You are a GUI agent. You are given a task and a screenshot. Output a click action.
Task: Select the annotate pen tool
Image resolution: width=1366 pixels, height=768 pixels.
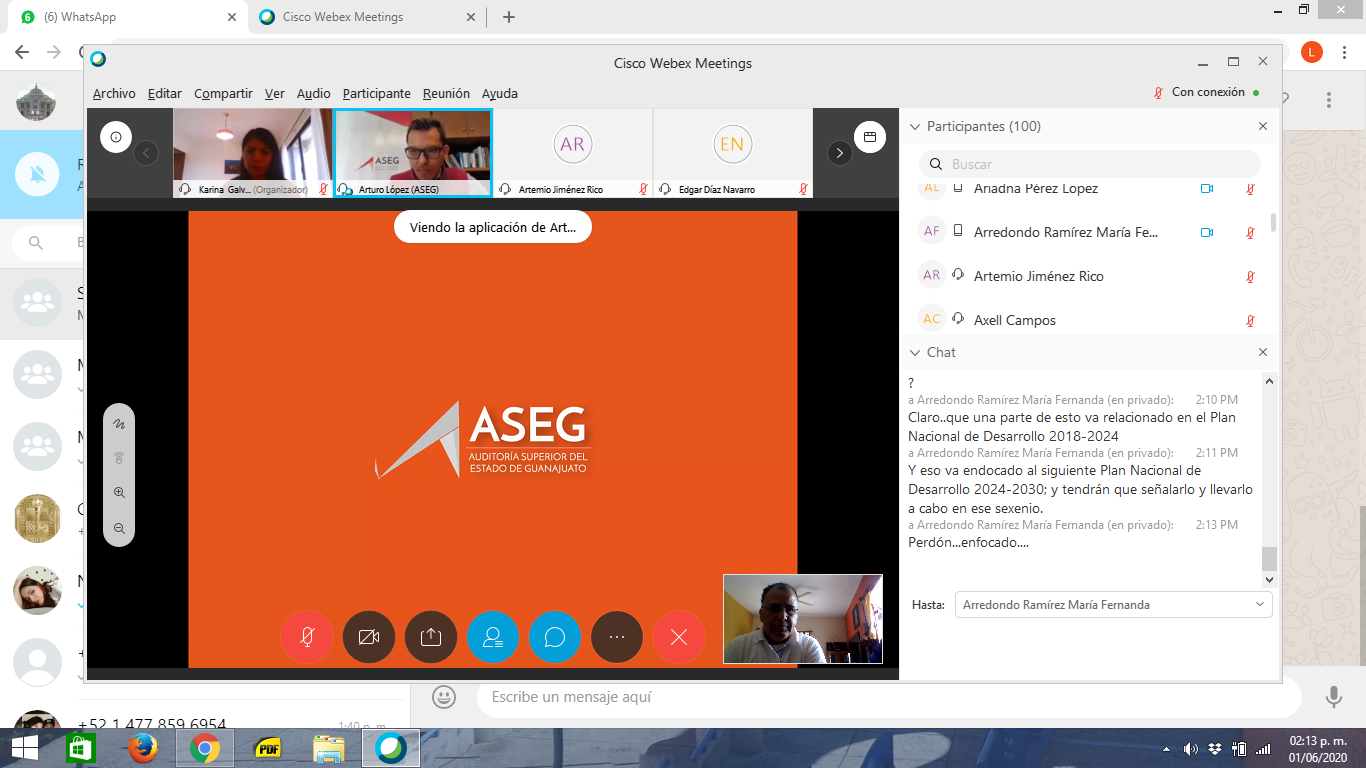pos(119,424)
